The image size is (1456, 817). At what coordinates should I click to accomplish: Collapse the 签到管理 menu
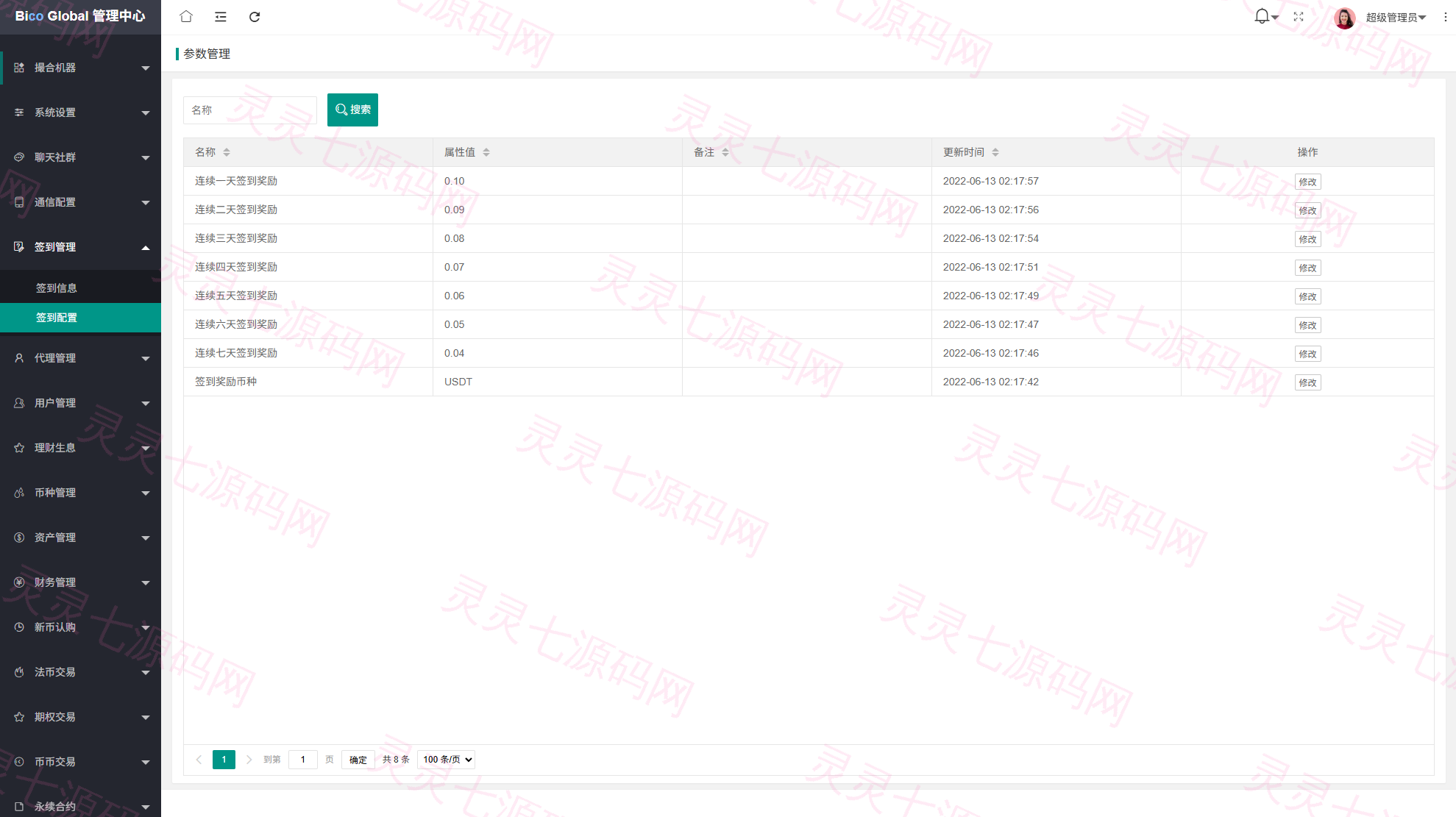point(81,247)
